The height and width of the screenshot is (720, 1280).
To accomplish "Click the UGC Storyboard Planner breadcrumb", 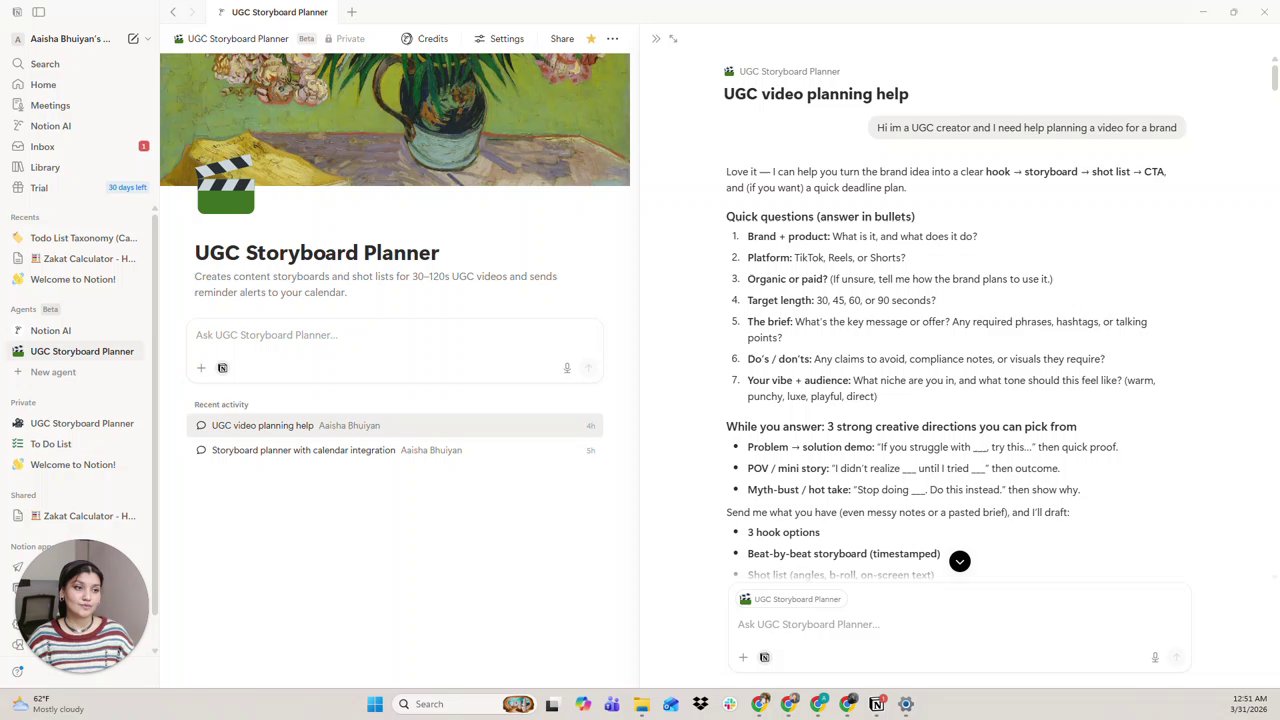I will 231,39.
